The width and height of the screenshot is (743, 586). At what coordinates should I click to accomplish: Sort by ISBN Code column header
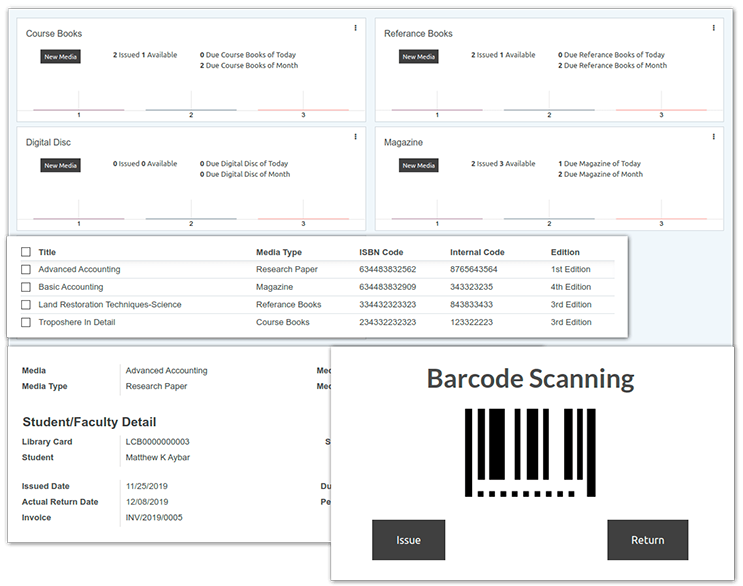tap(381, 252)
